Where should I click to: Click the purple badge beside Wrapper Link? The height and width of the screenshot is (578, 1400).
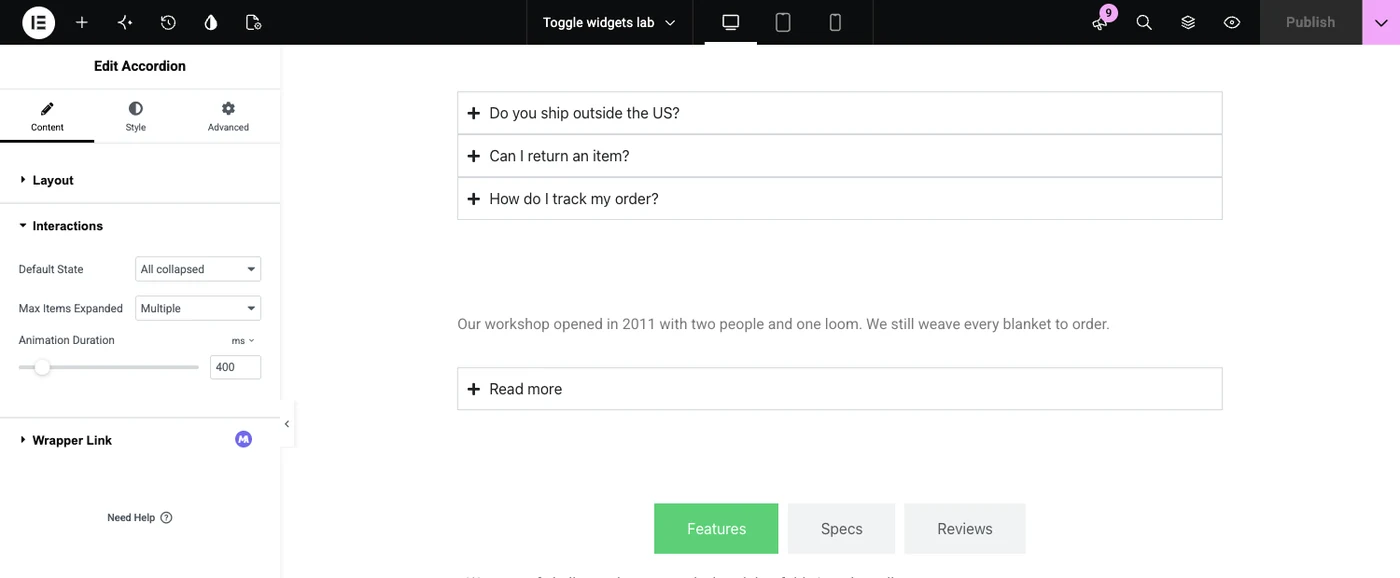point(243,439)
